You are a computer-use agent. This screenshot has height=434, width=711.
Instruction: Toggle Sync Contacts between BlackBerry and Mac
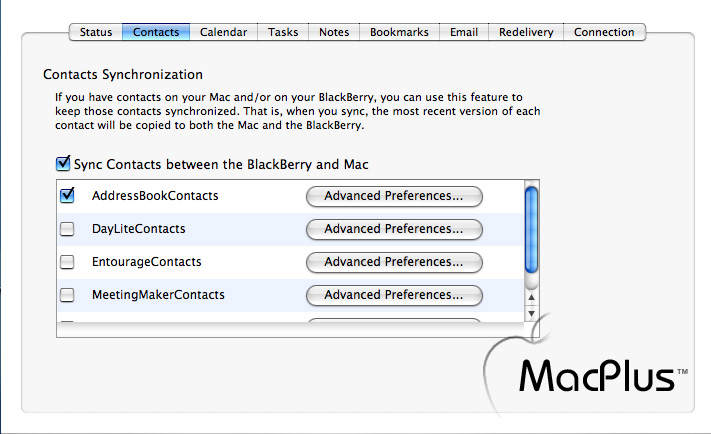point(63,164)
